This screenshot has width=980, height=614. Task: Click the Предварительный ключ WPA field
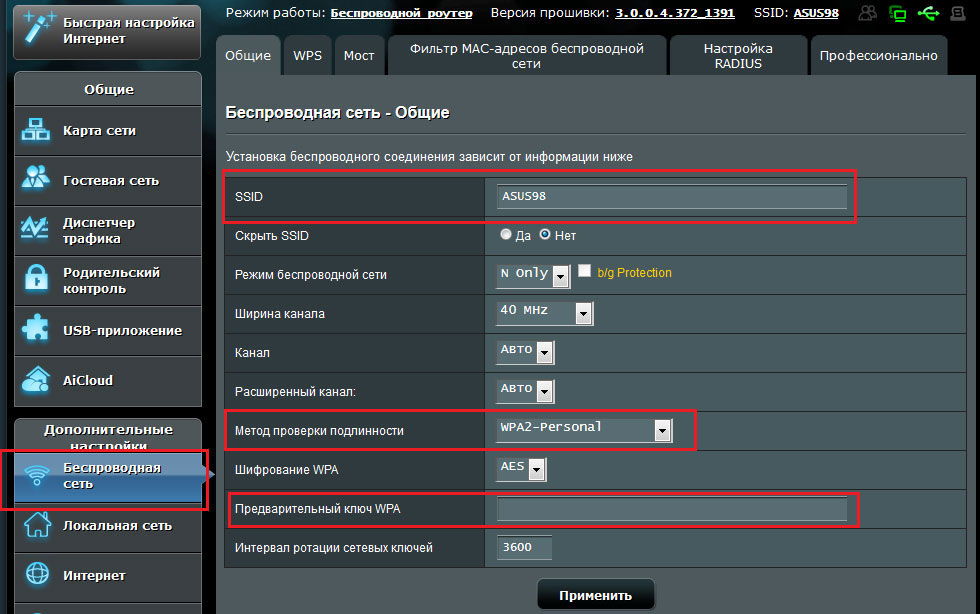coord(671,510)
